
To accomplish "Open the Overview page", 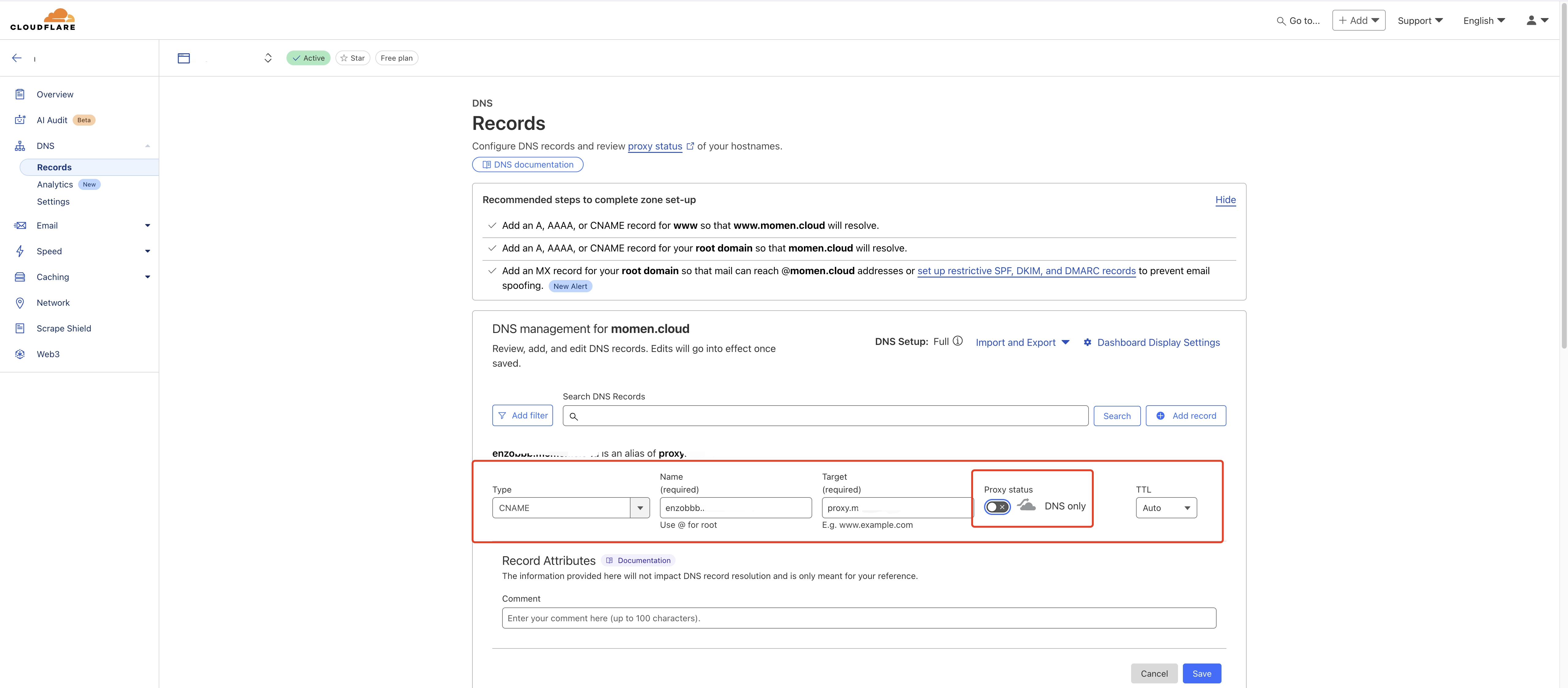I will (x=55, y=94).
